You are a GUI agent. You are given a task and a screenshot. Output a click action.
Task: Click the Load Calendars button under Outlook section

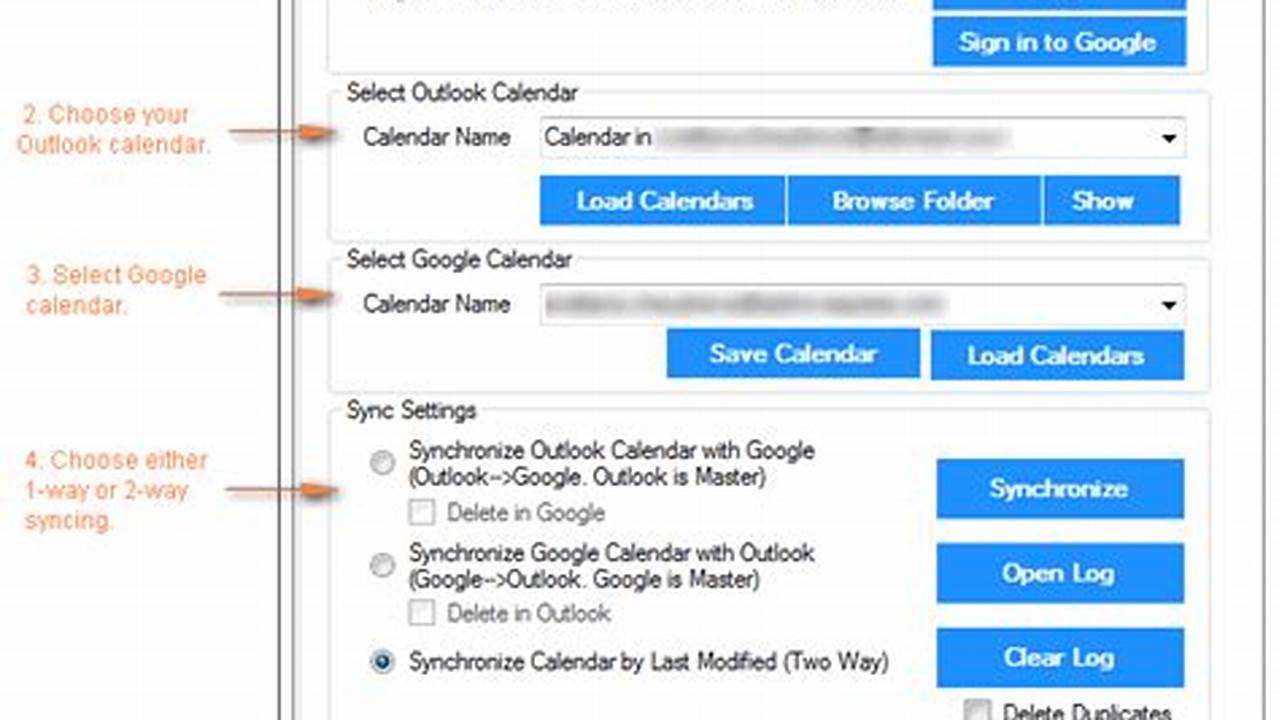662,200
